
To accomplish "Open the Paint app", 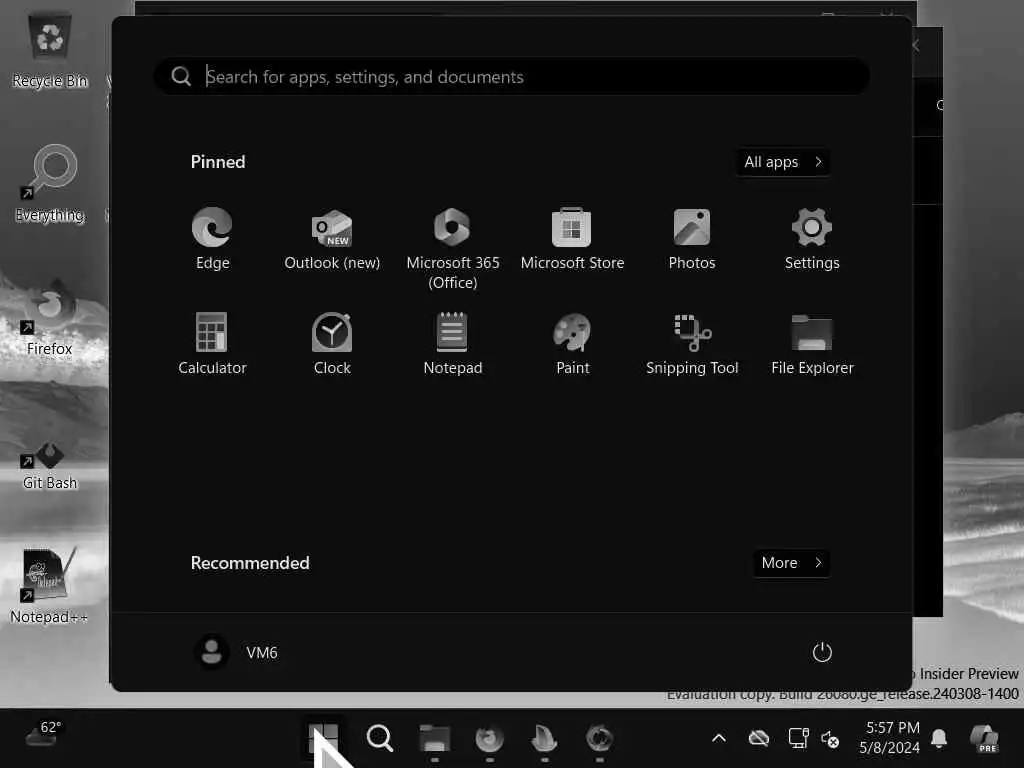I will point(572,344).
